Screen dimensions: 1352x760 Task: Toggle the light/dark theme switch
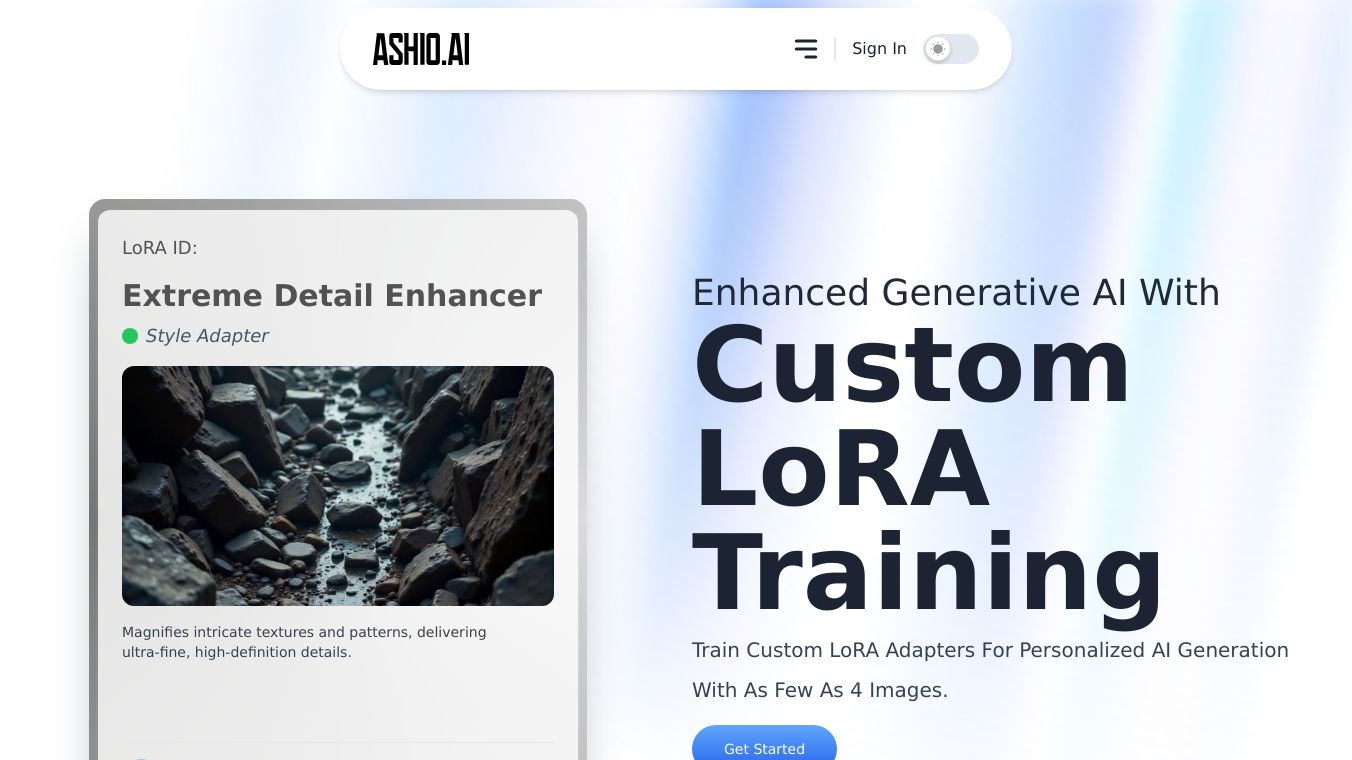coord(950,49)
